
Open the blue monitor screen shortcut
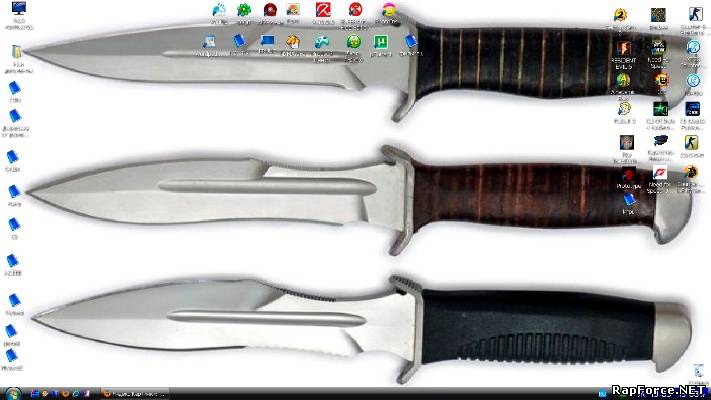(267, 41)
